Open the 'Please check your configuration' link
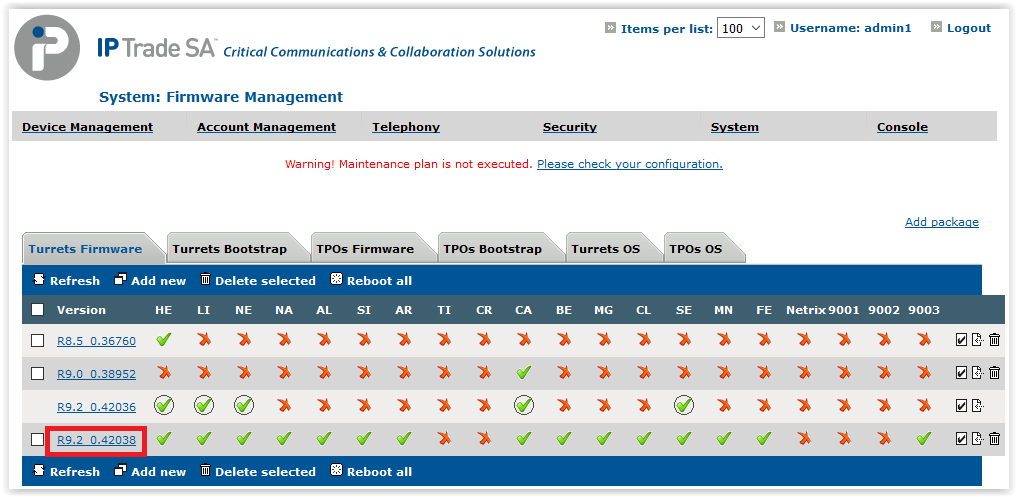The height and width of the screenshot is (497, 1017). click(x=630, y=164)
